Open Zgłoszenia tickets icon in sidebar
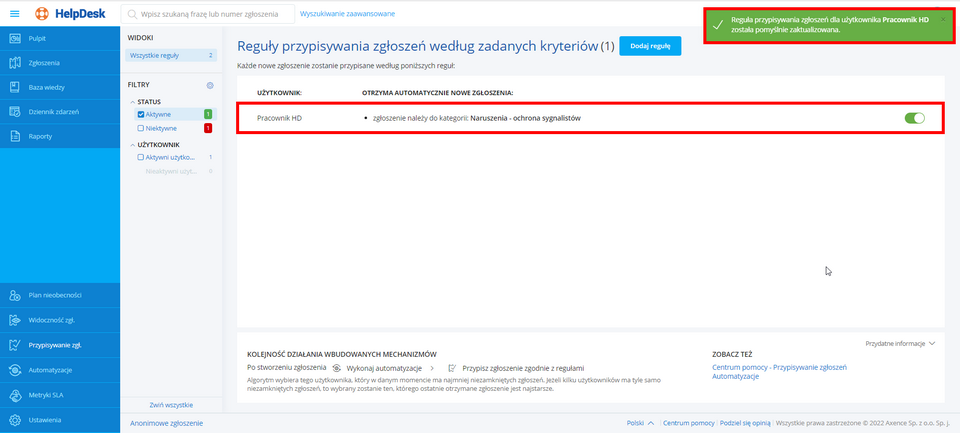This screenshot has width=960, height=433. [15, 63]
